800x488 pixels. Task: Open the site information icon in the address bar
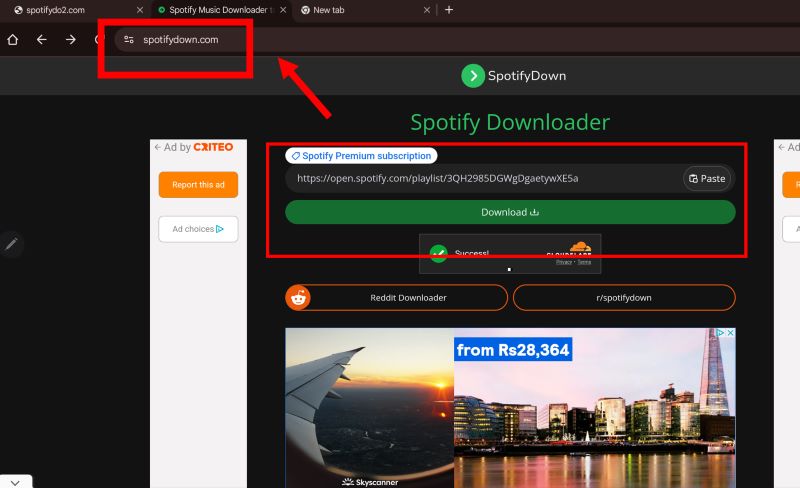[129, 39]
